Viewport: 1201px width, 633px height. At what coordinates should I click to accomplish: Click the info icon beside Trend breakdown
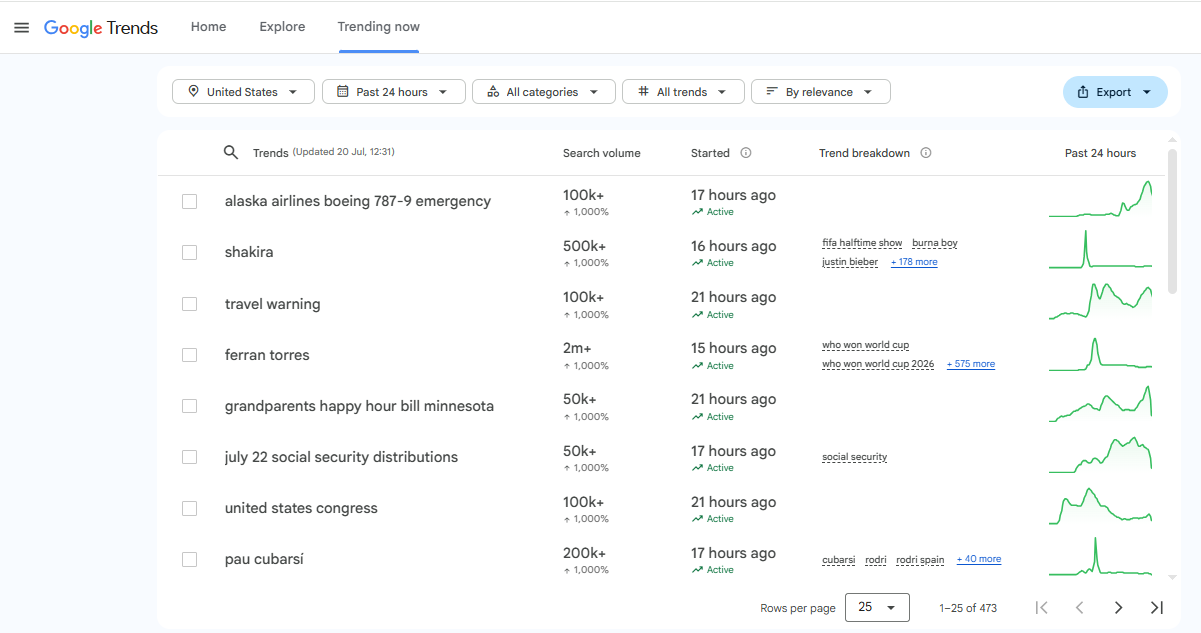(926, 153)
